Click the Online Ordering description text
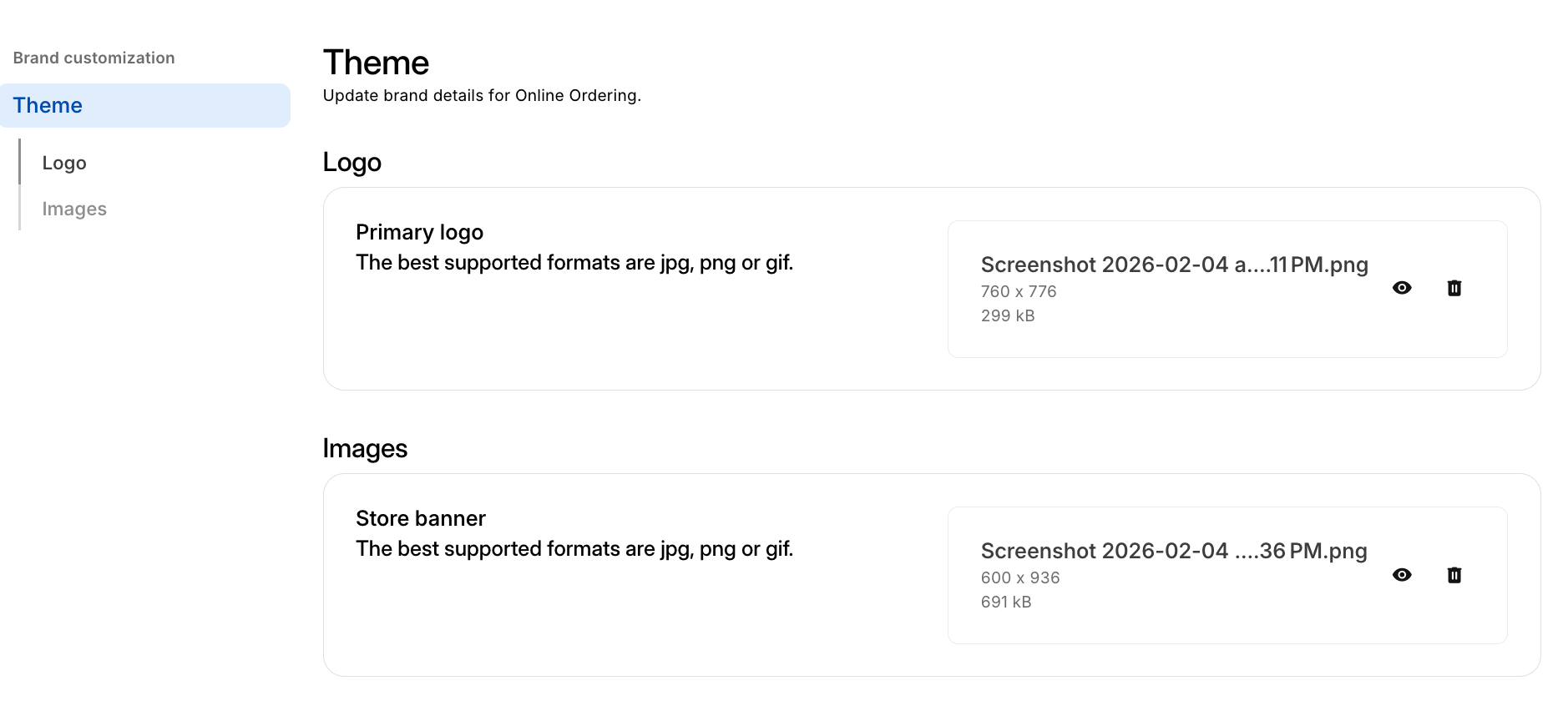 click(481, 96)
